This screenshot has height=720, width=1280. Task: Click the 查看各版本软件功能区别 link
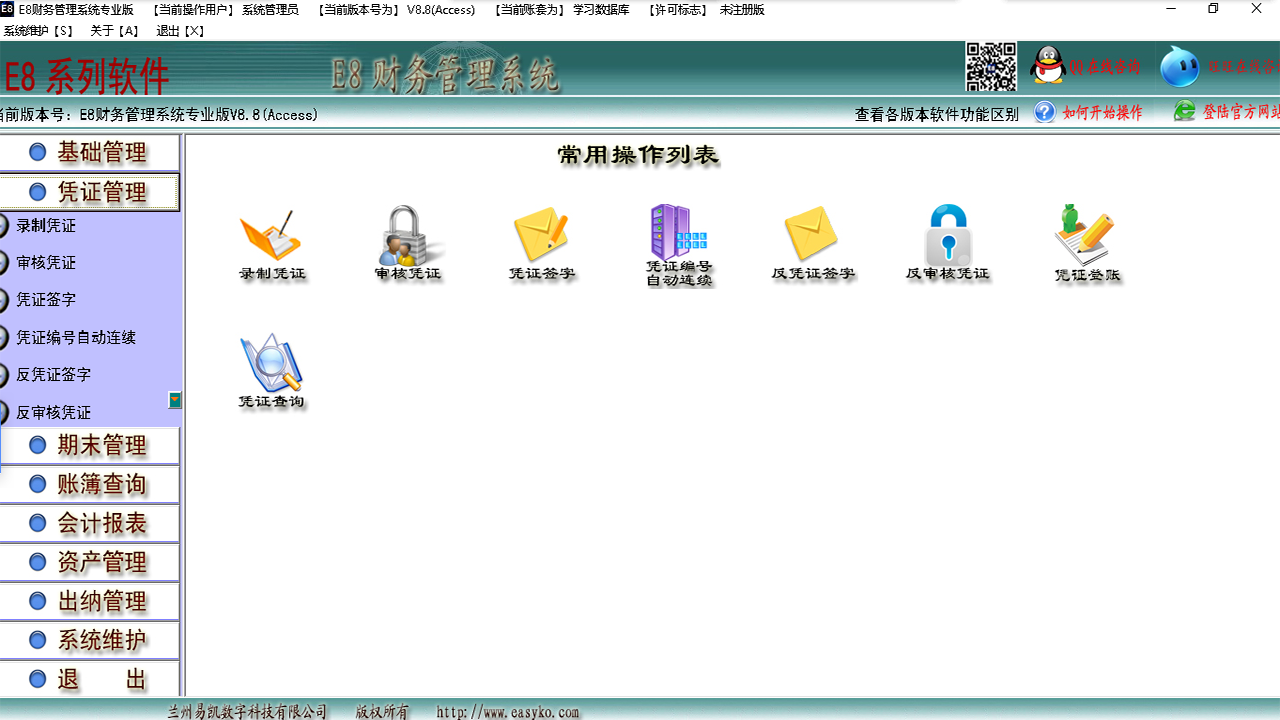(937, 113)
